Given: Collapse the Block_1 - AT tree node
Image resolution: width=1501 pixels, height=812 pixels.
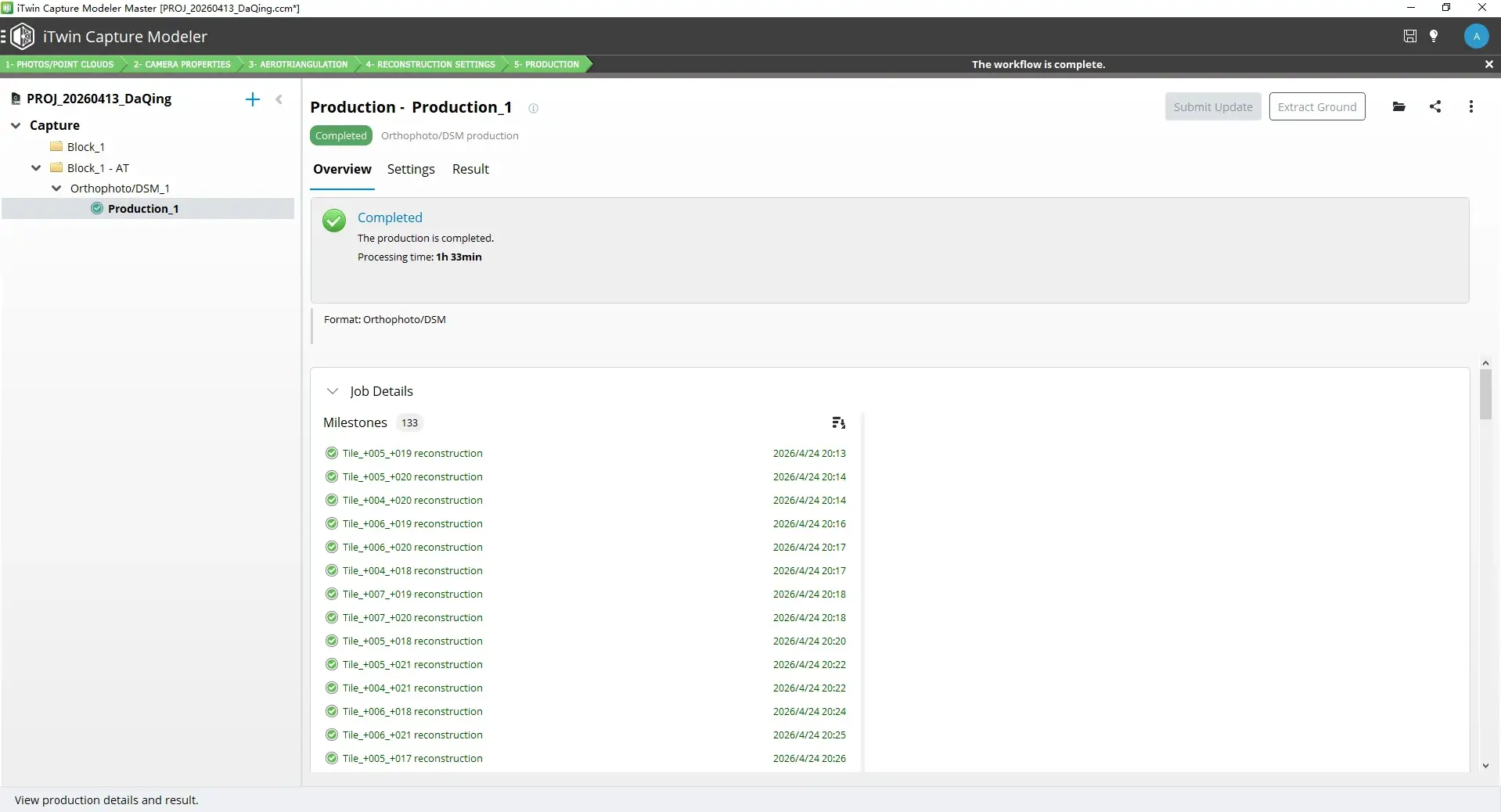Looking at the screenshot, I should pos(36,167).
